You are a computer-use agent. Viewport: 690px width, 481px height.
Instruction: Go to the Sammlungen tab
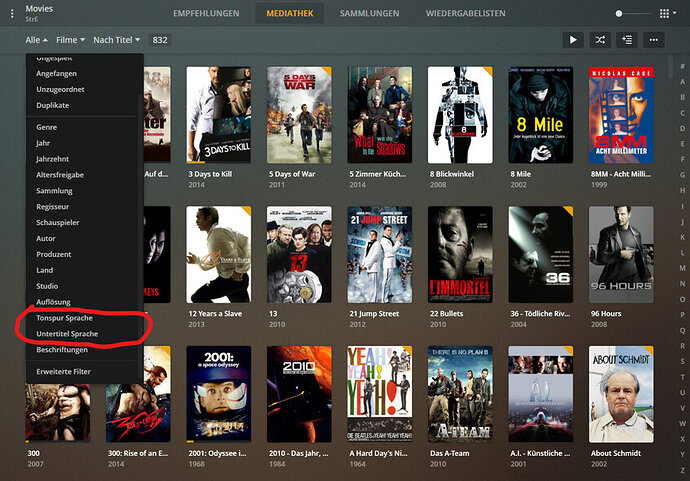(369, 13)
